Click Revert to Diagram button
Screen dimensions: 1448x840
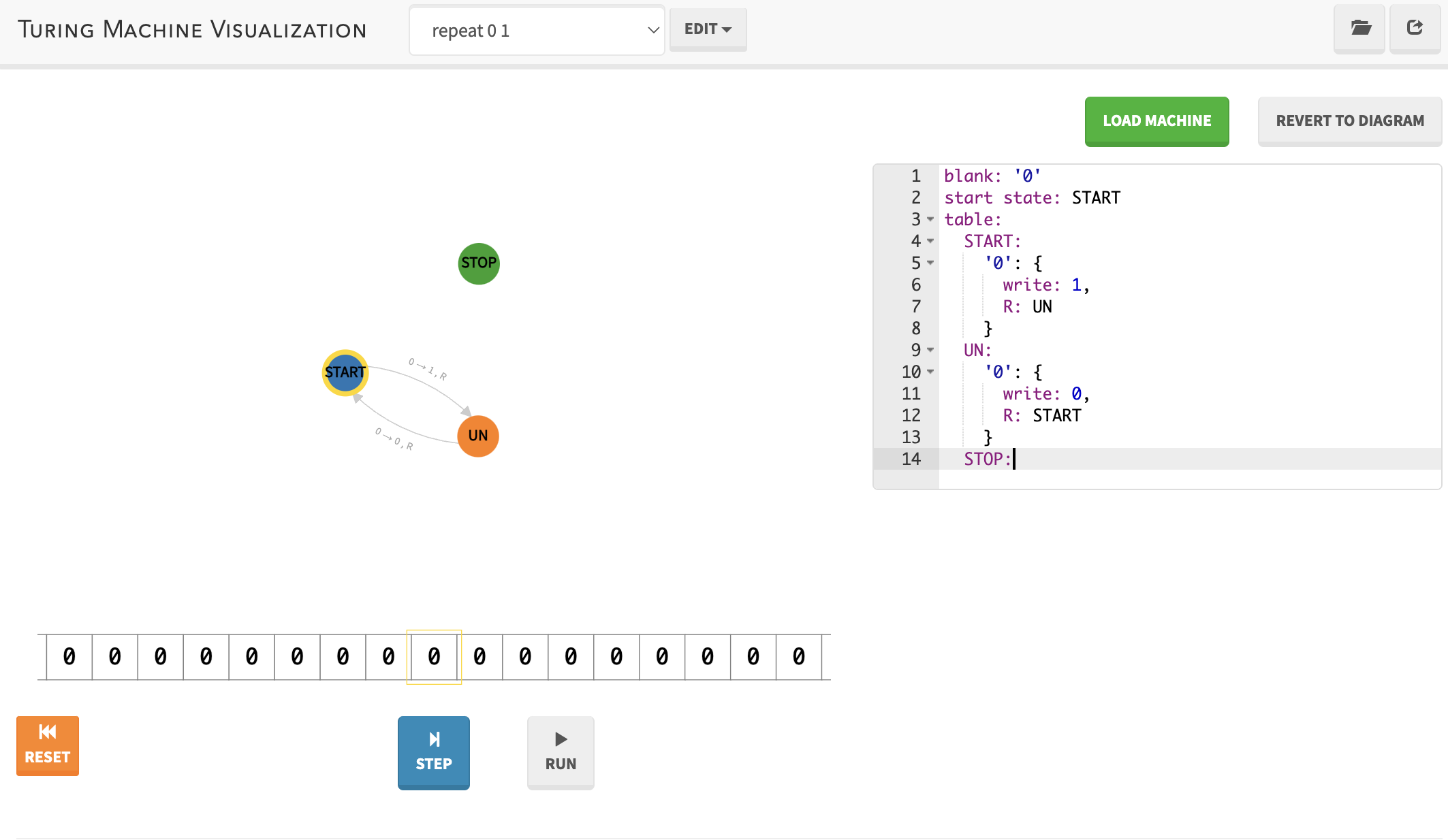tap(1349, 121)
